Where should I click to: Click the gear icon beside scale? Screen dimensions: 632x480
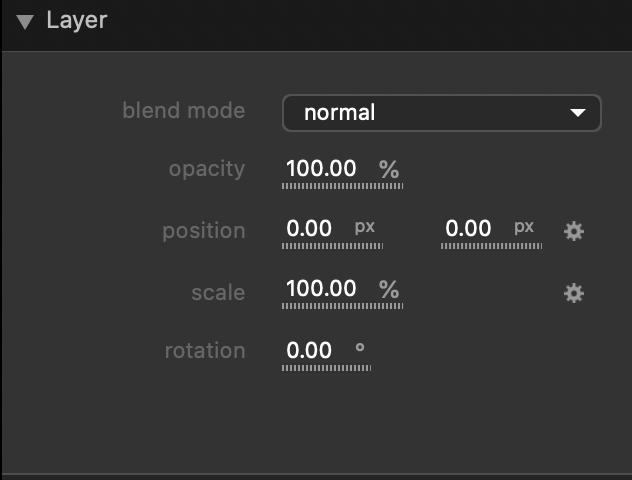tap(573, 293)
